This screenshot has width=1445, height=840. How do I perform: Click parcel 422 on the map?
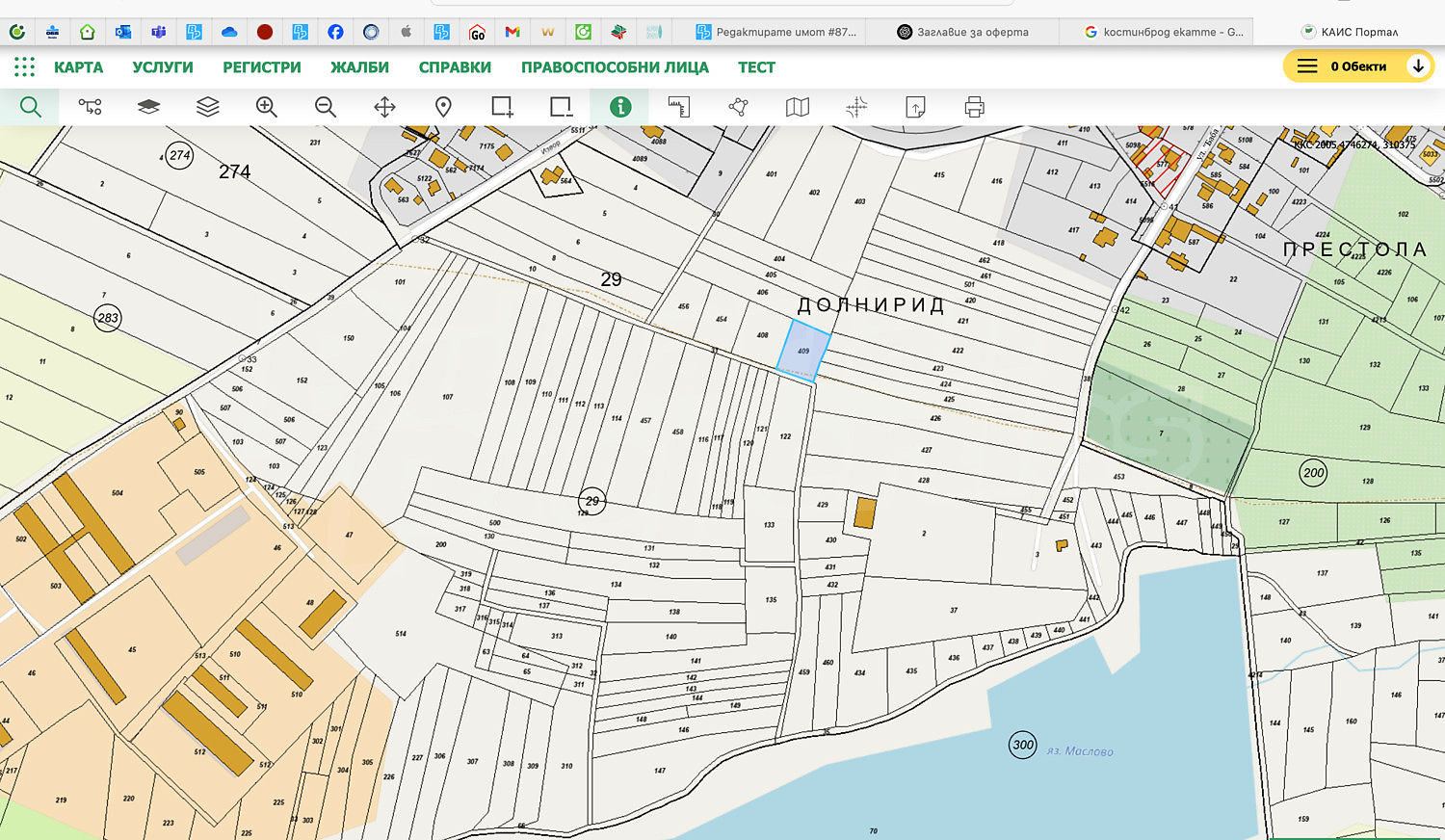point(958,351)
